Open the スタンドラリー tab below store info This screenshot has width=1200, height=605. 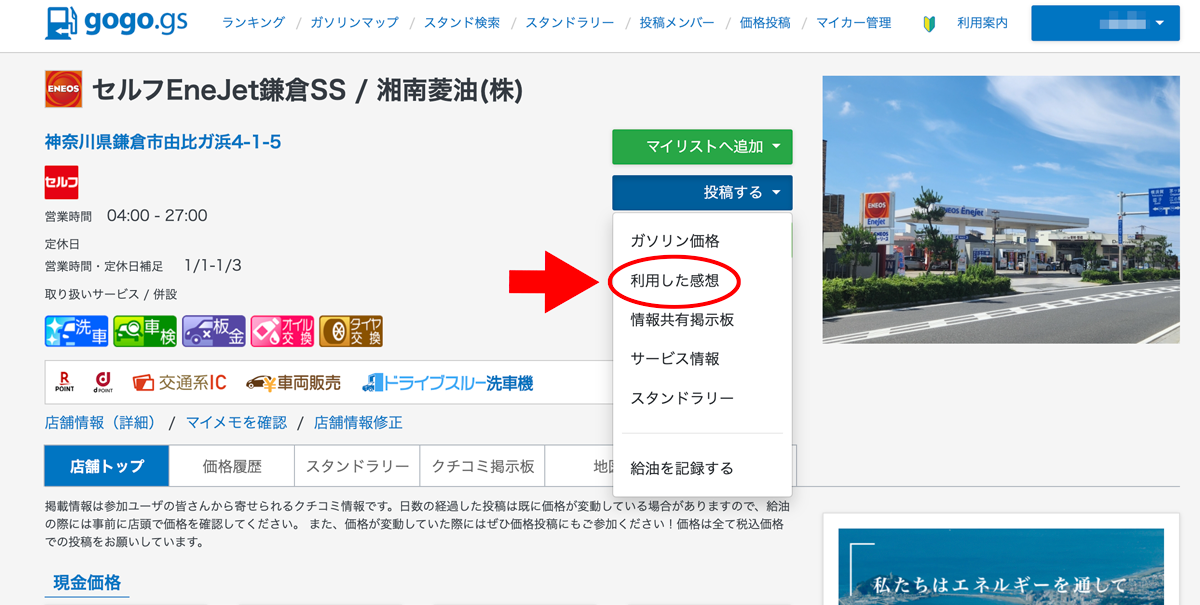(x=357, y=466)
